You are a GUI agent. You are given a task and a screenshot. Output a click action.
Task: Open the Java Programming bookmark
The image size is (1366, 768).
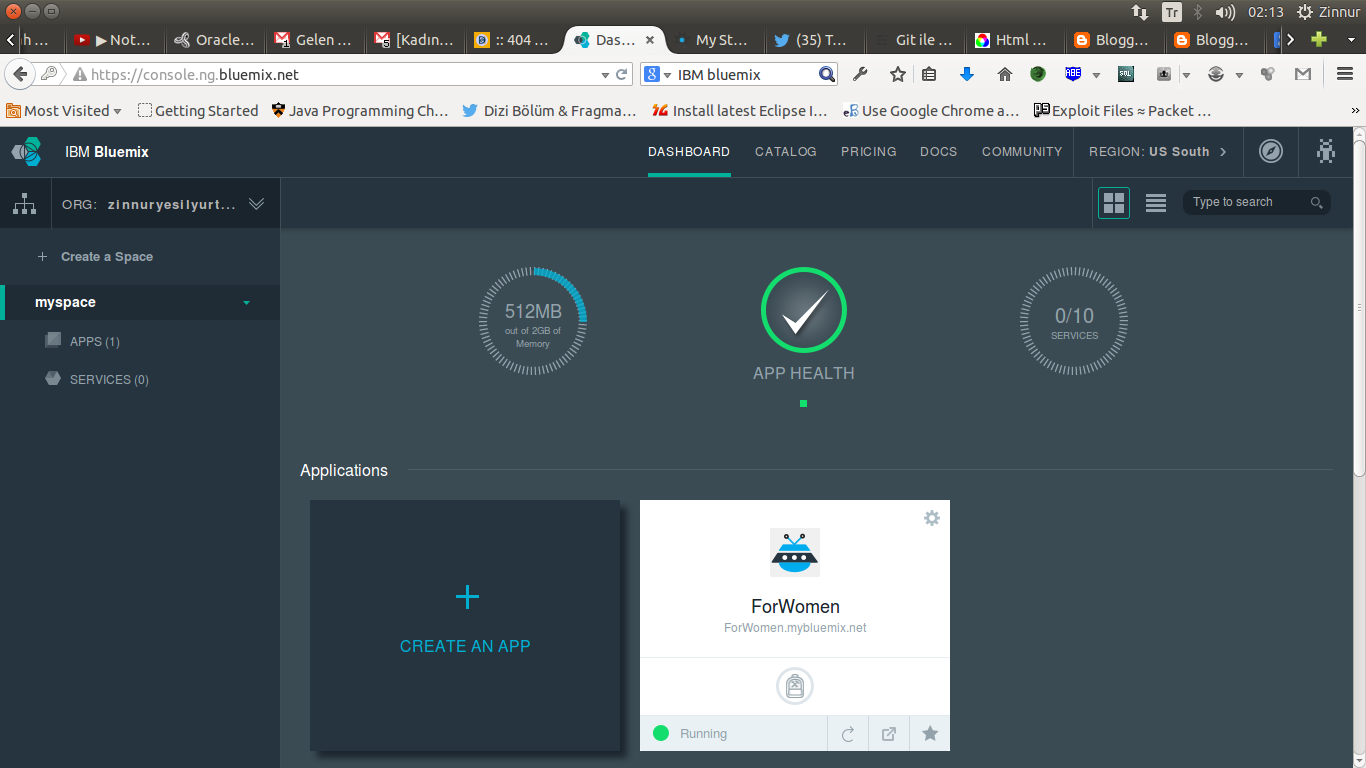pos(359,111)
